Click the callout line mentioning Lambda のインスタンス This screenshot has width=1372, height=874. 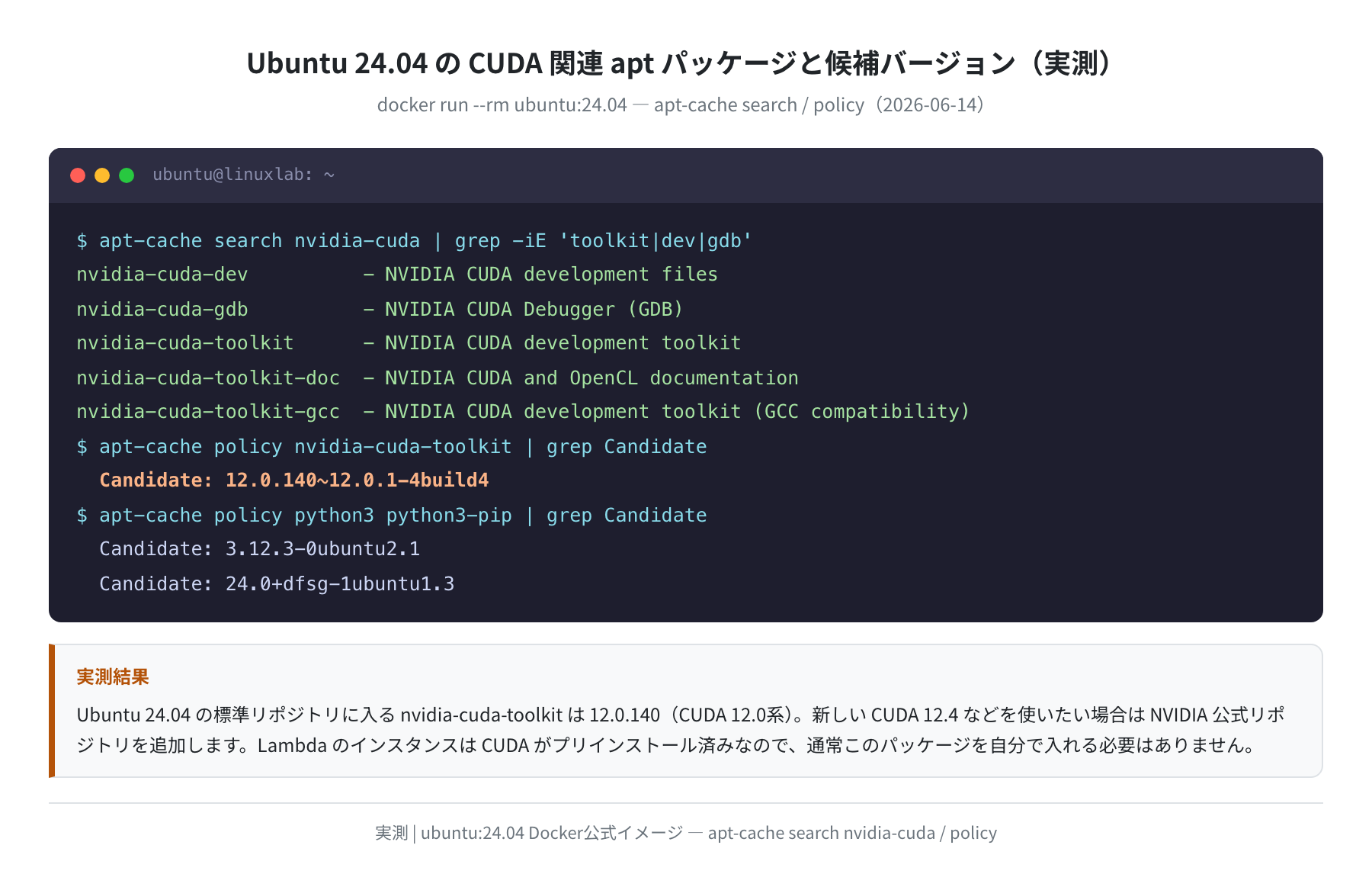pos(667,745)
